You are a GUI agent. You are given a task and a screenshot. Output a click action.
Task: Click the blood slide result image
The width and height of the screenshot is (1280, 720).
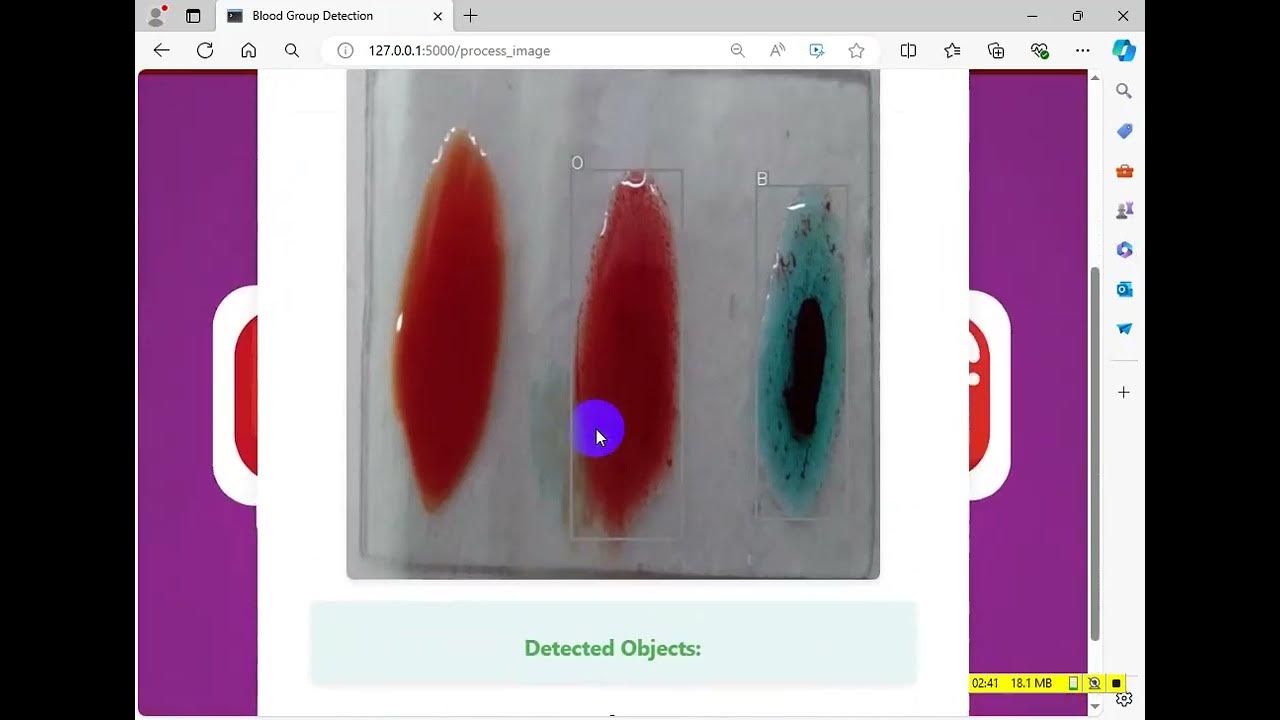[x=613, y=324]
